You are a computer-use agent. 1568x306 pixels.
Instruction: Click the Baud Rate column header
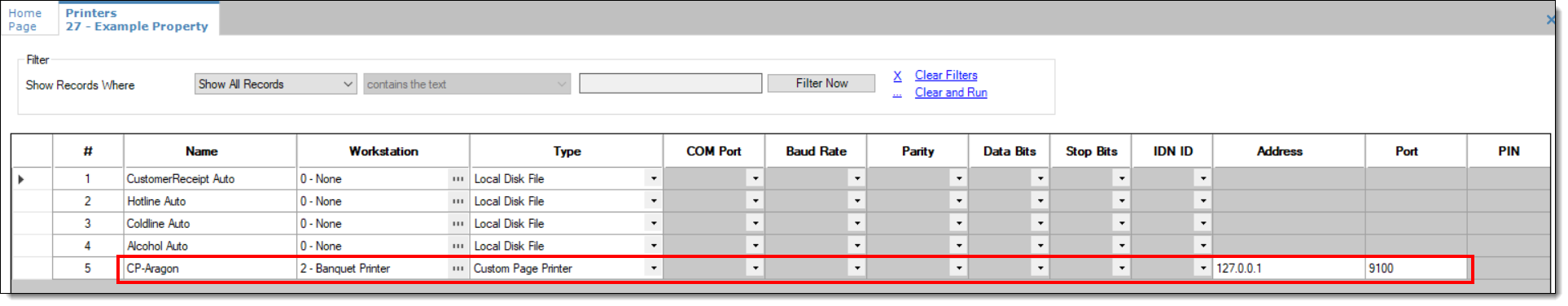click(816, 151)
